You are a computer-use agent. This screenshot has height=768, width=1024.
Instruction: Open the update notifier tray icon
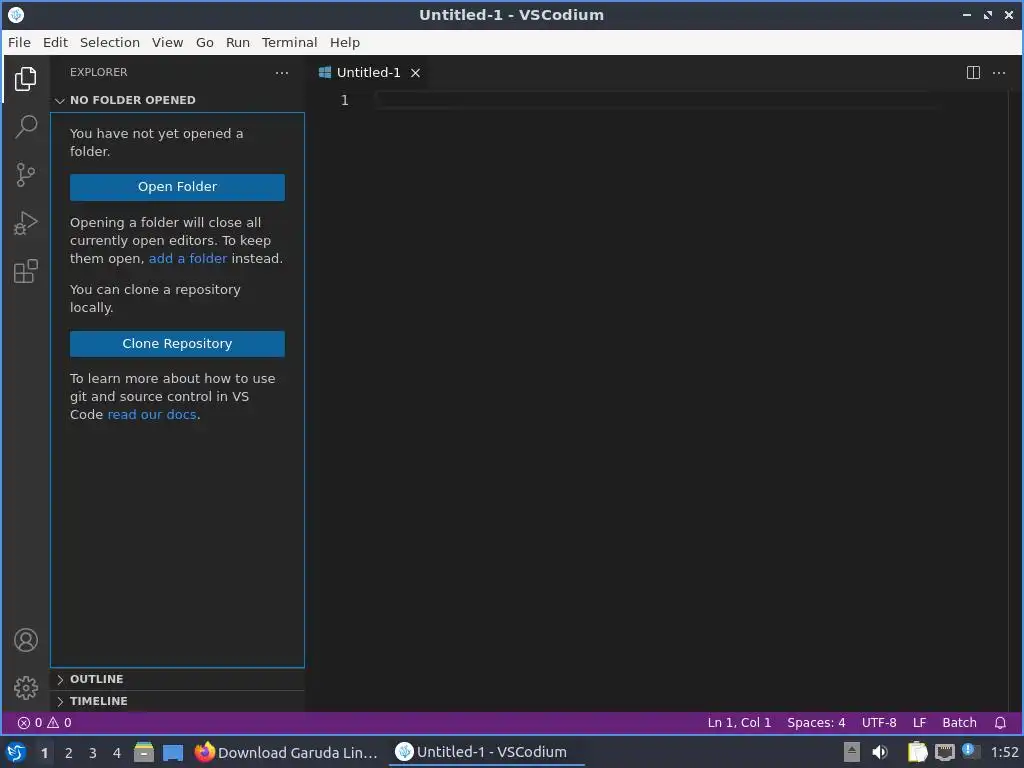click(970, 751)
